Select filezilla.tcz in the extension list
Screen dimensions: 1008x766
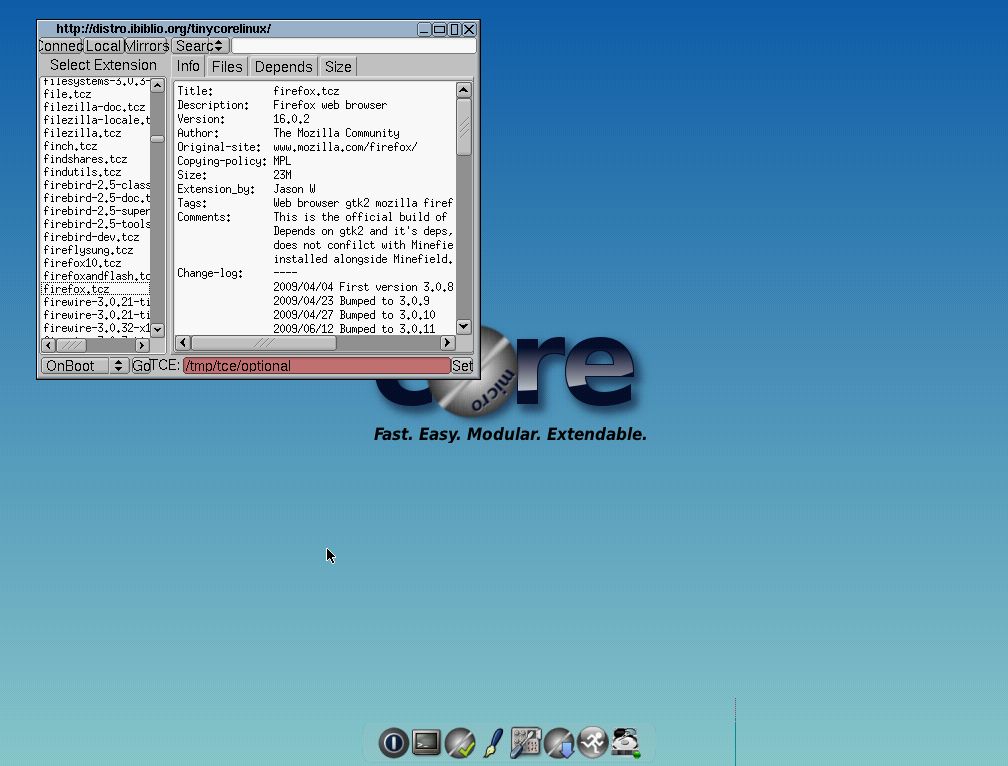pos(96,133)
